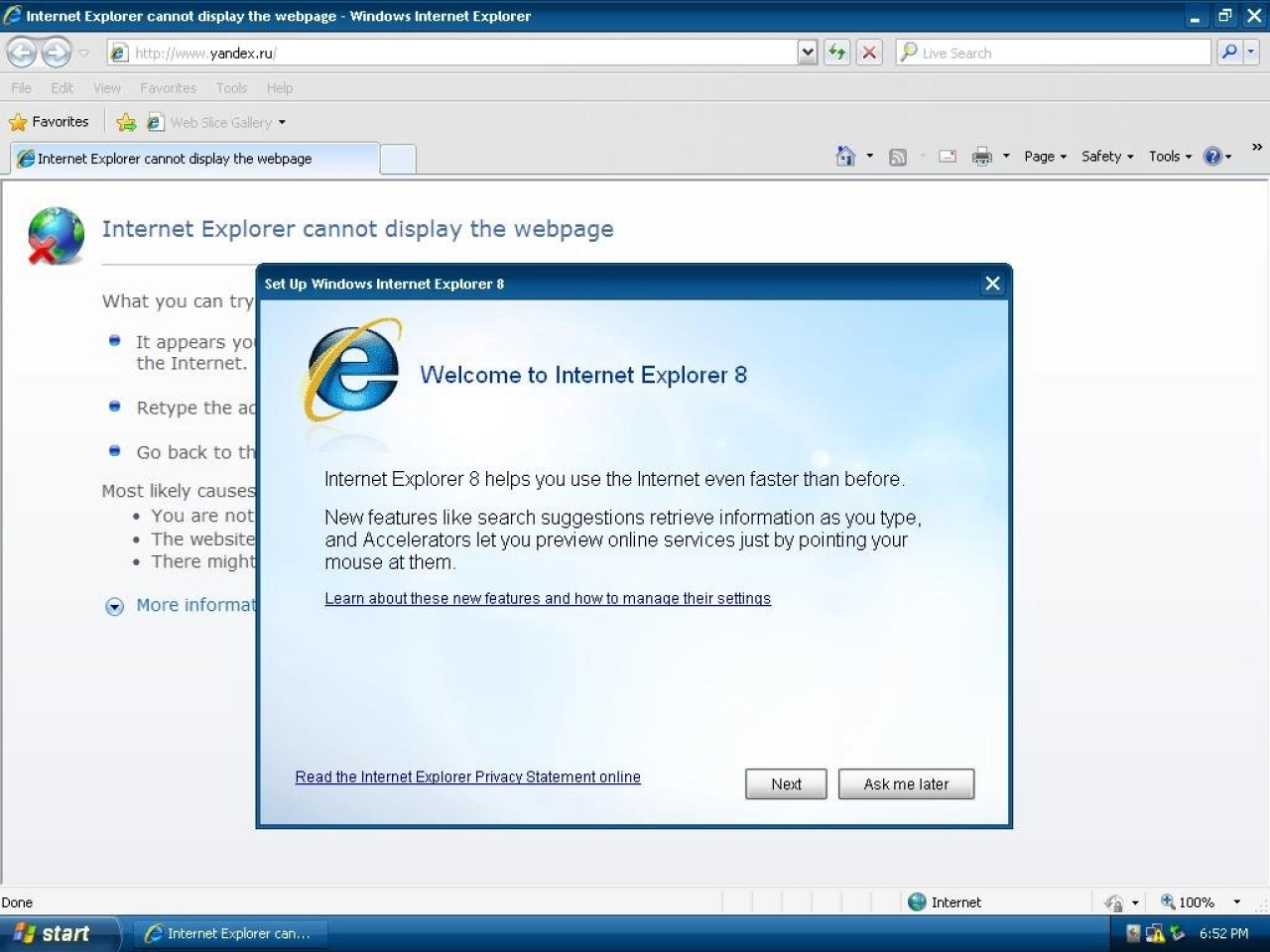Viewport: 1270px width, 952px height.
Task: Click the red Stop loading icon
Action: click(x=869, y=53)
